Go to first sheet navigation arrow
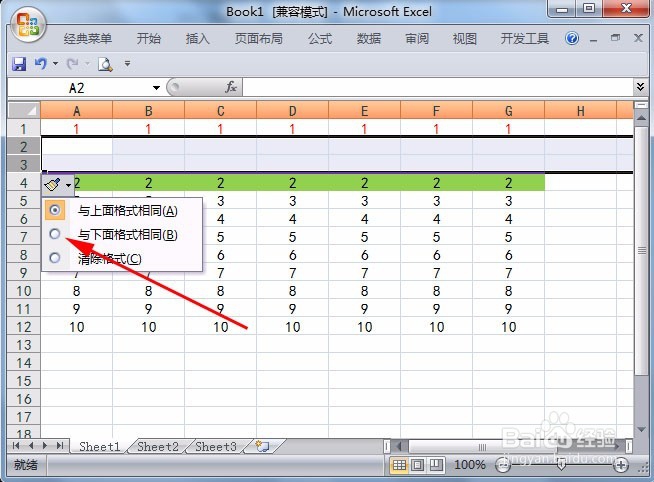 [16, 446]
